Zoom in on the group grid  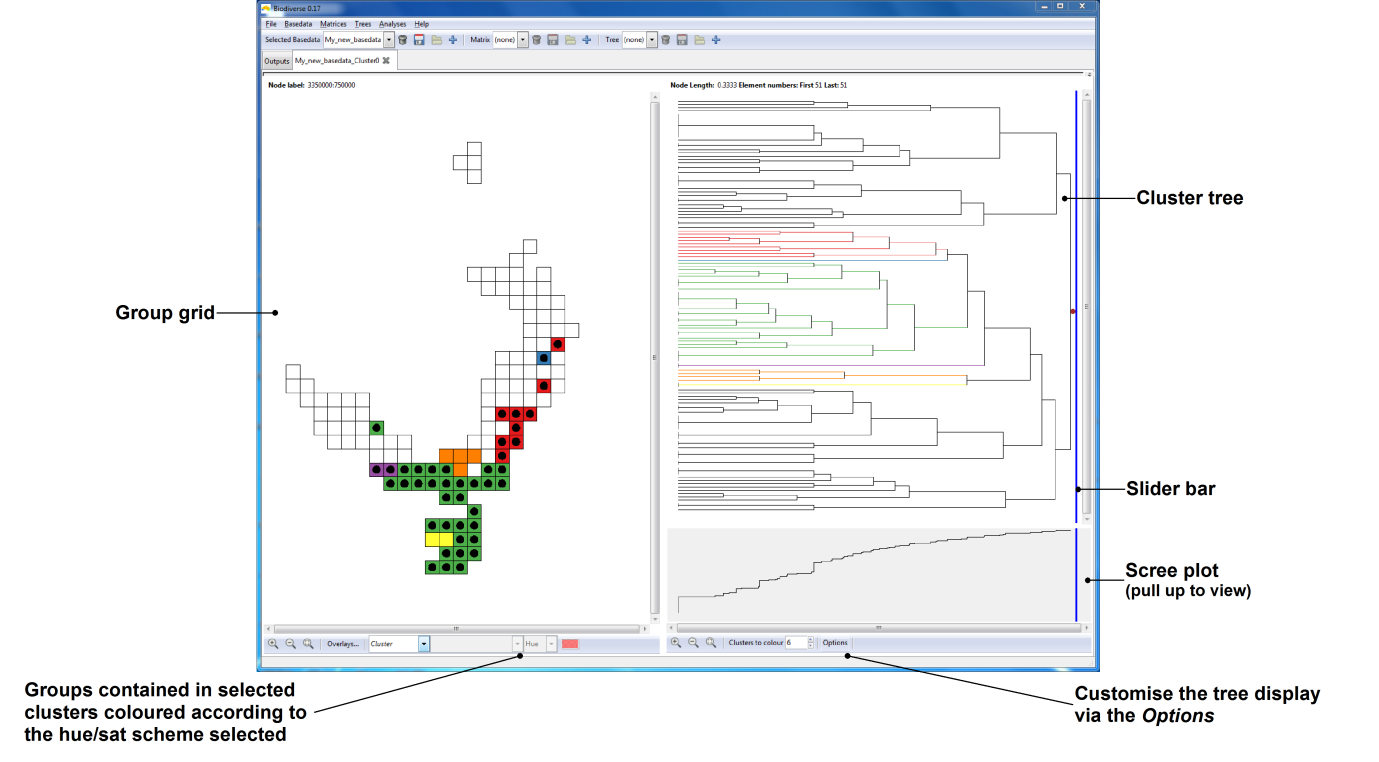[x=273, y=644]
